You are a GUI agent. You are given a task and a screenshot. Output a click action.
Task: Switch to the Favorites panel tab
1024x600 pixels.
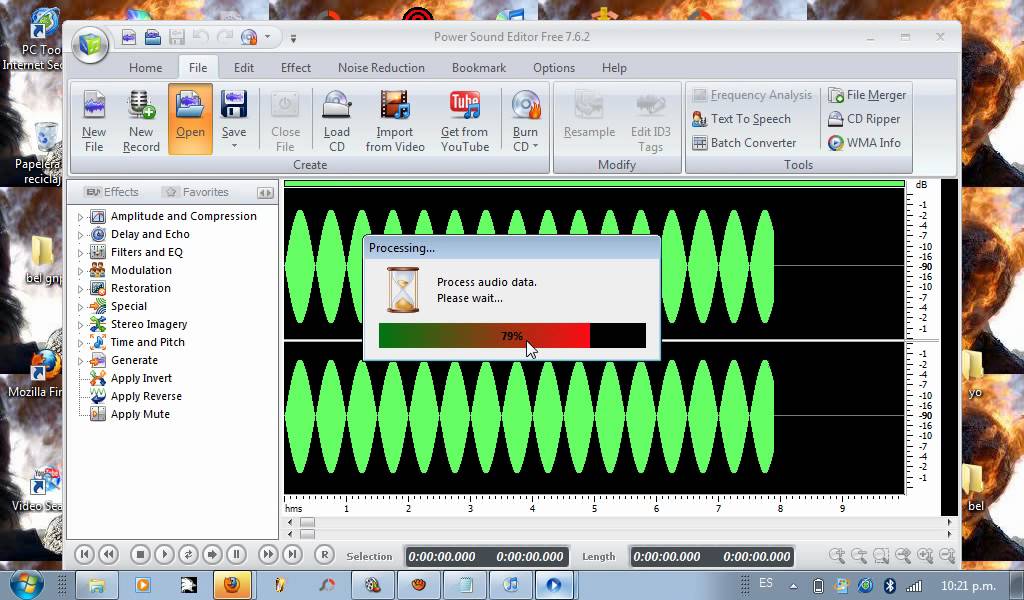[197, 192]
